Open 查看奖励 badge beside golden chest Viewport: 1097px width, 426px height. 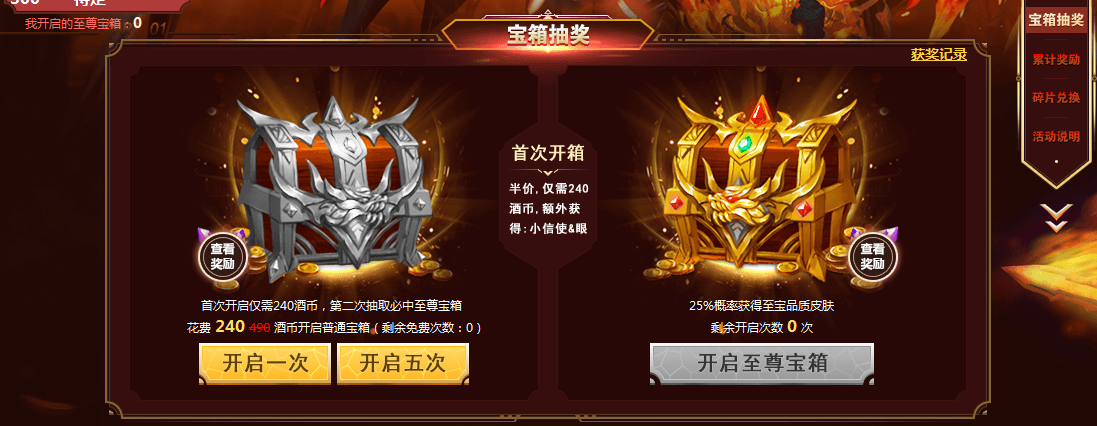872,256
